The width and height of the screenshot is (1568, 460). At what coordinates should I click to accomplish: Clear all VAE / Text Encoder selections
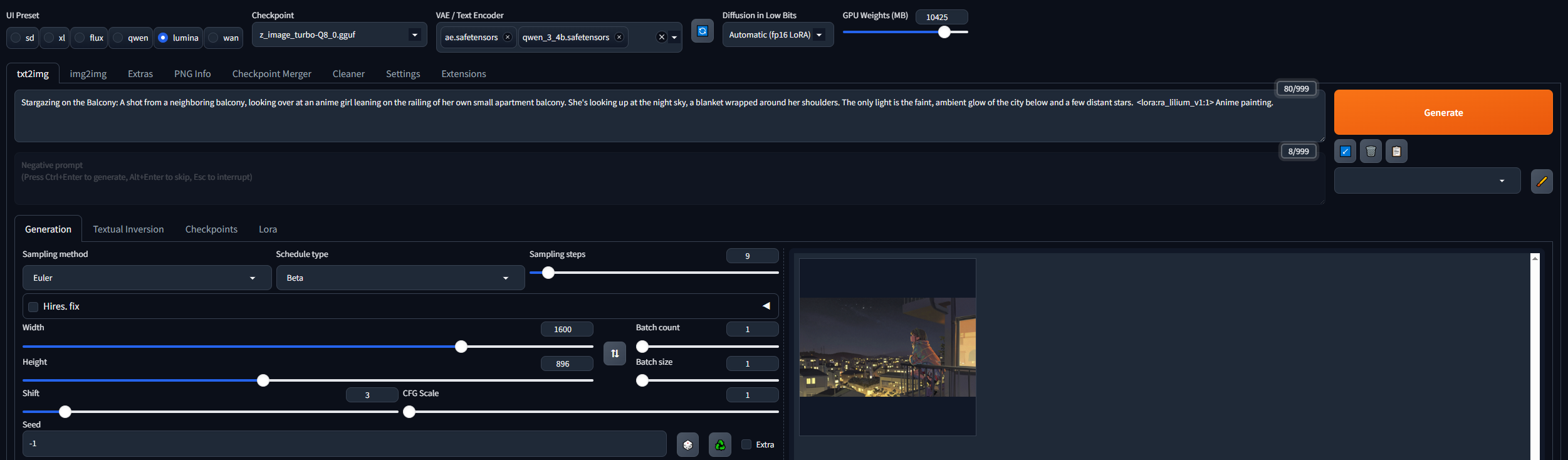[x=661, y=38]
